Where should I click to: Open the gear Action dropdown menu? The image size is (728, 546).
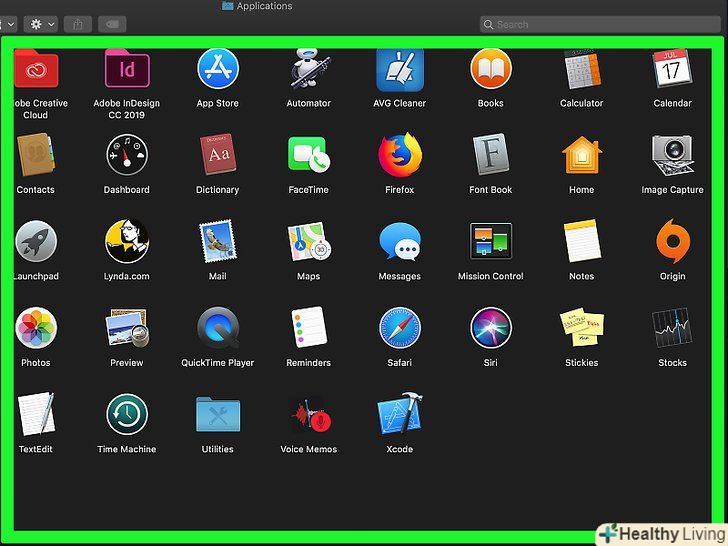(41, 24)
